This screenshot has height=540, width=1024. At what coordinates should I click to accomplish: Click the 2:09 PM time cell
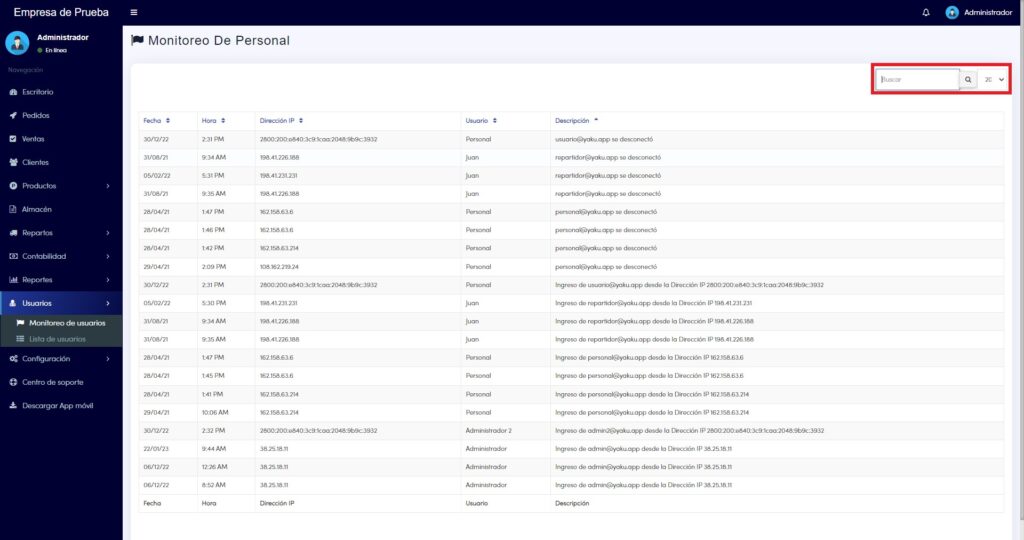coord(214,267)
